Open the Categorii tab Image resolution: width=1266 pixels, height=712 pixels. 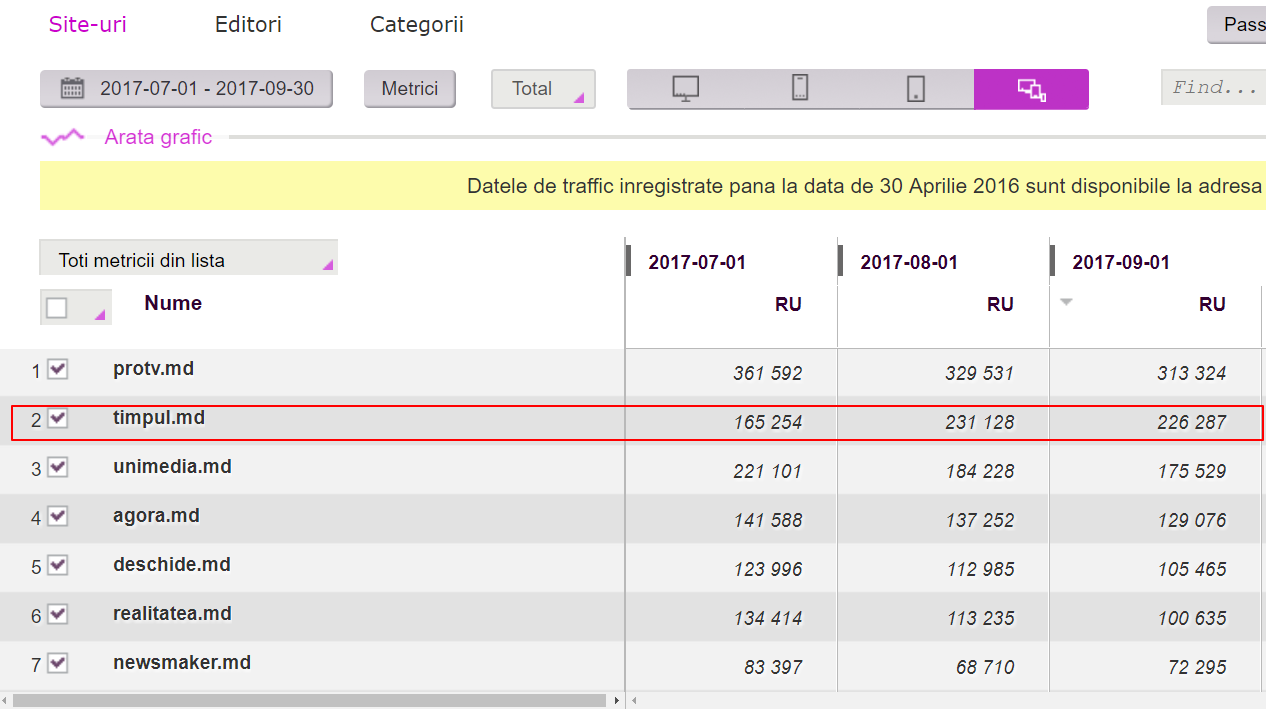[417, 25]
